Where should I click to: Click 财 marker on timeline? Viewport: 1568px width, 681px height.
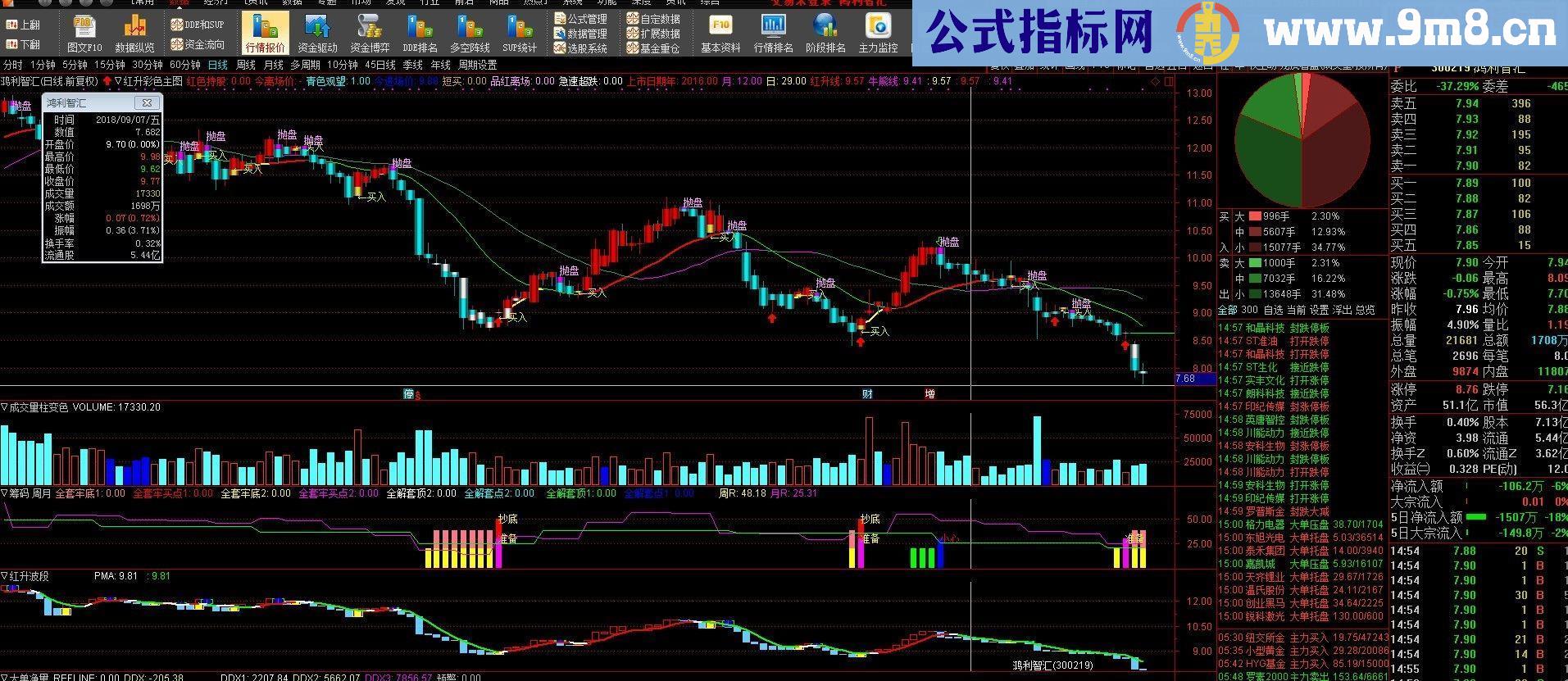point(867,394)
